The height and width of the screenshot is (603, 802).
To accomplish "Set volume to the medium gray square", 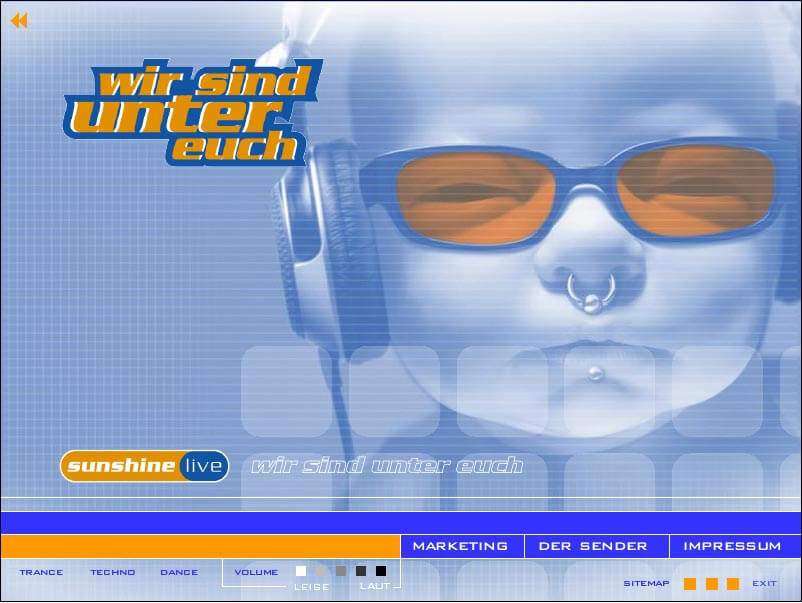I will (341, 571).
